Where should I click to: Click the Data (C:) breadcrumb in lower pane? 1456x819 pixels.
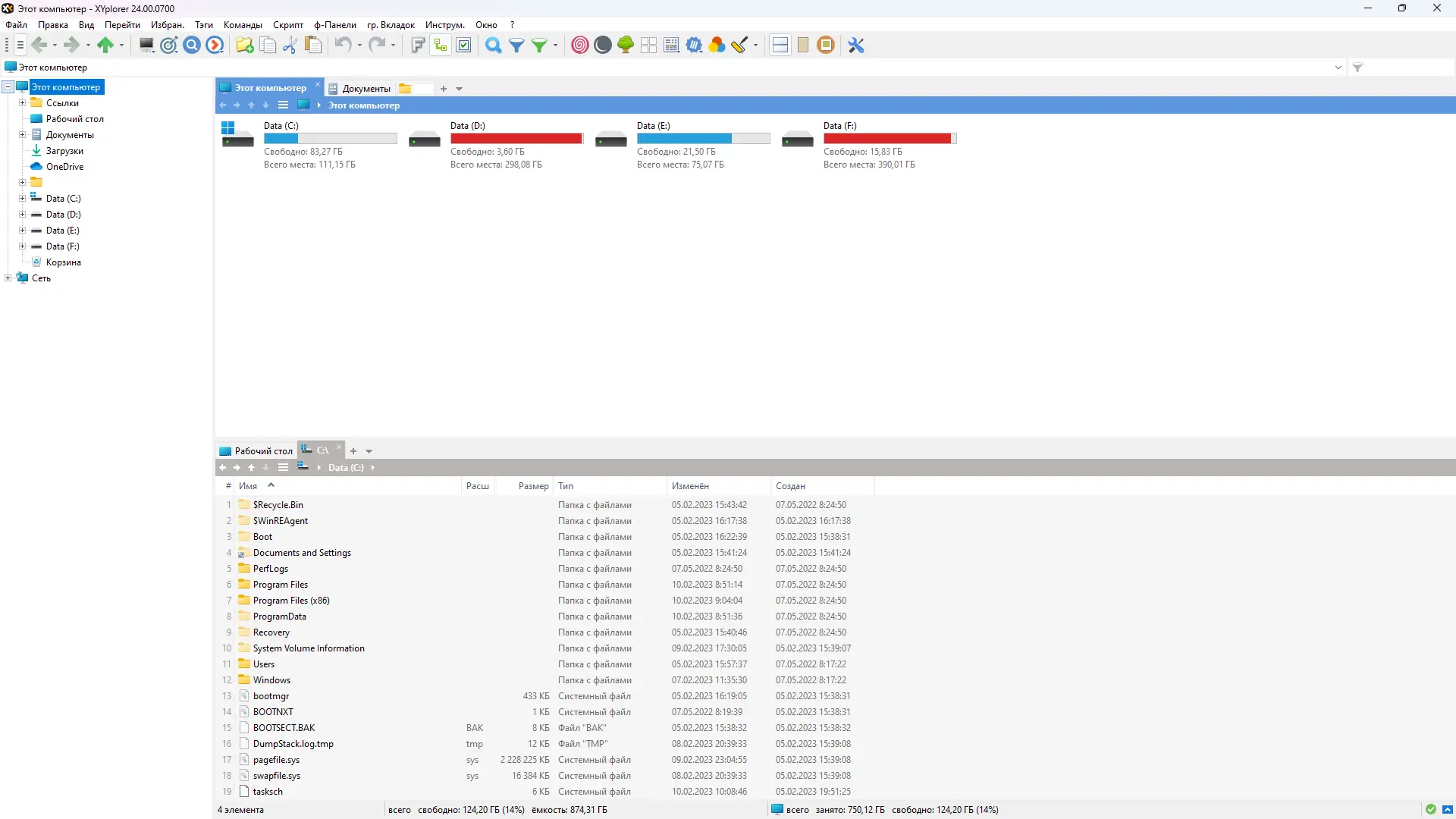coord(346,468)
